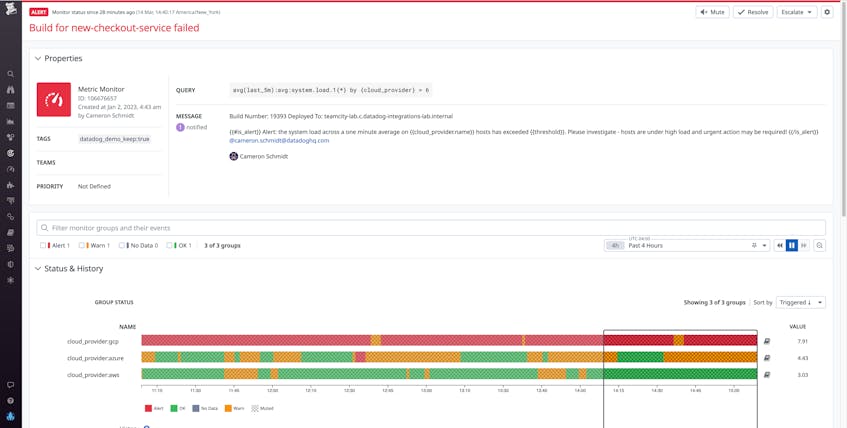Open the gauge metrics sidebar icon

click(x=10, y=169)
